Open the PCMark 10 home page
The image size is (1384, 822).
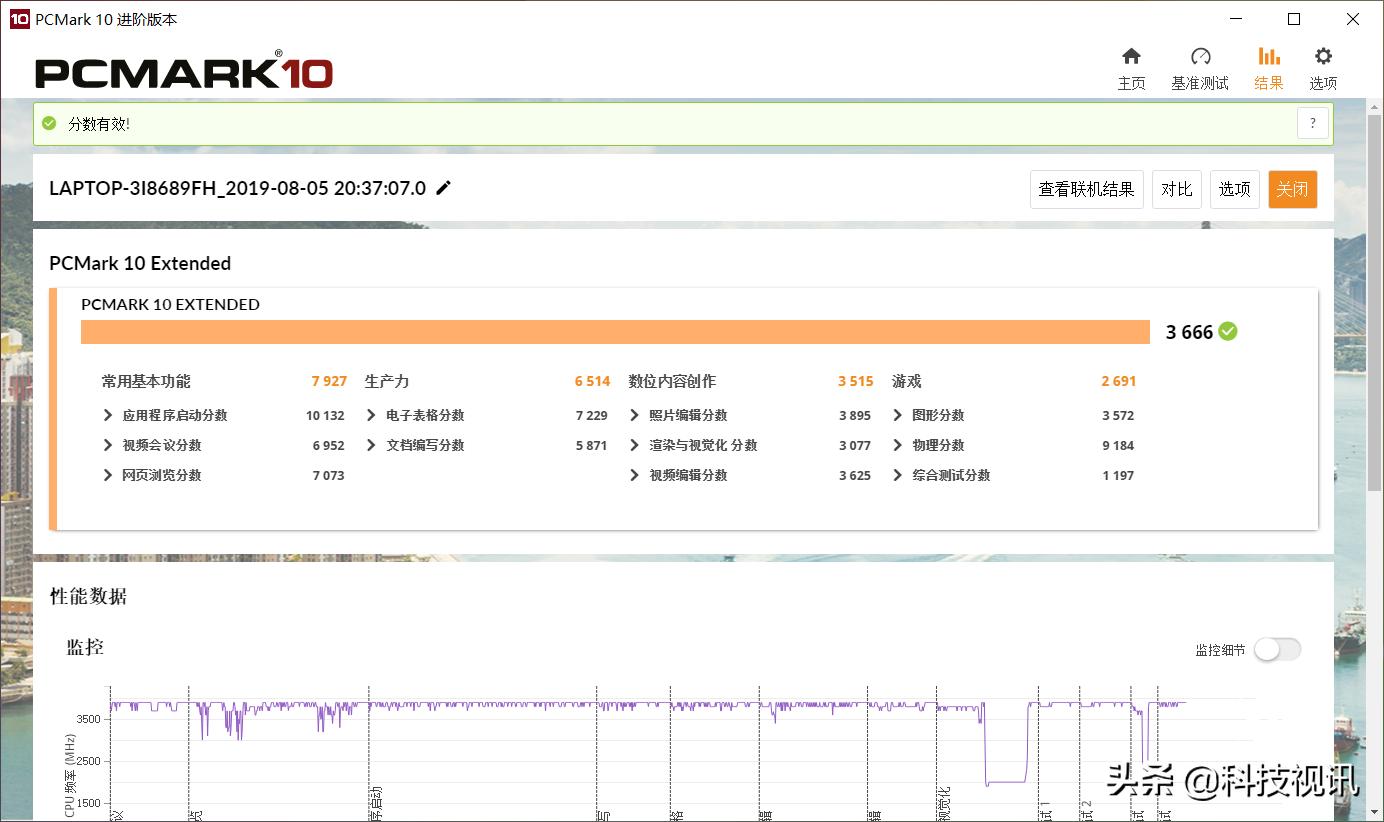coord(1131,66)
